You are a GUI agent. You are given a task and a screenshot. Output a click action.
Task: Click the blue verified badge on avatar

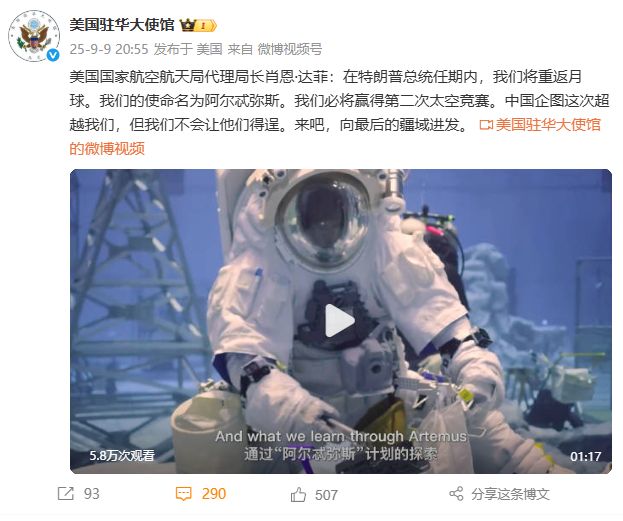point(53,55)
